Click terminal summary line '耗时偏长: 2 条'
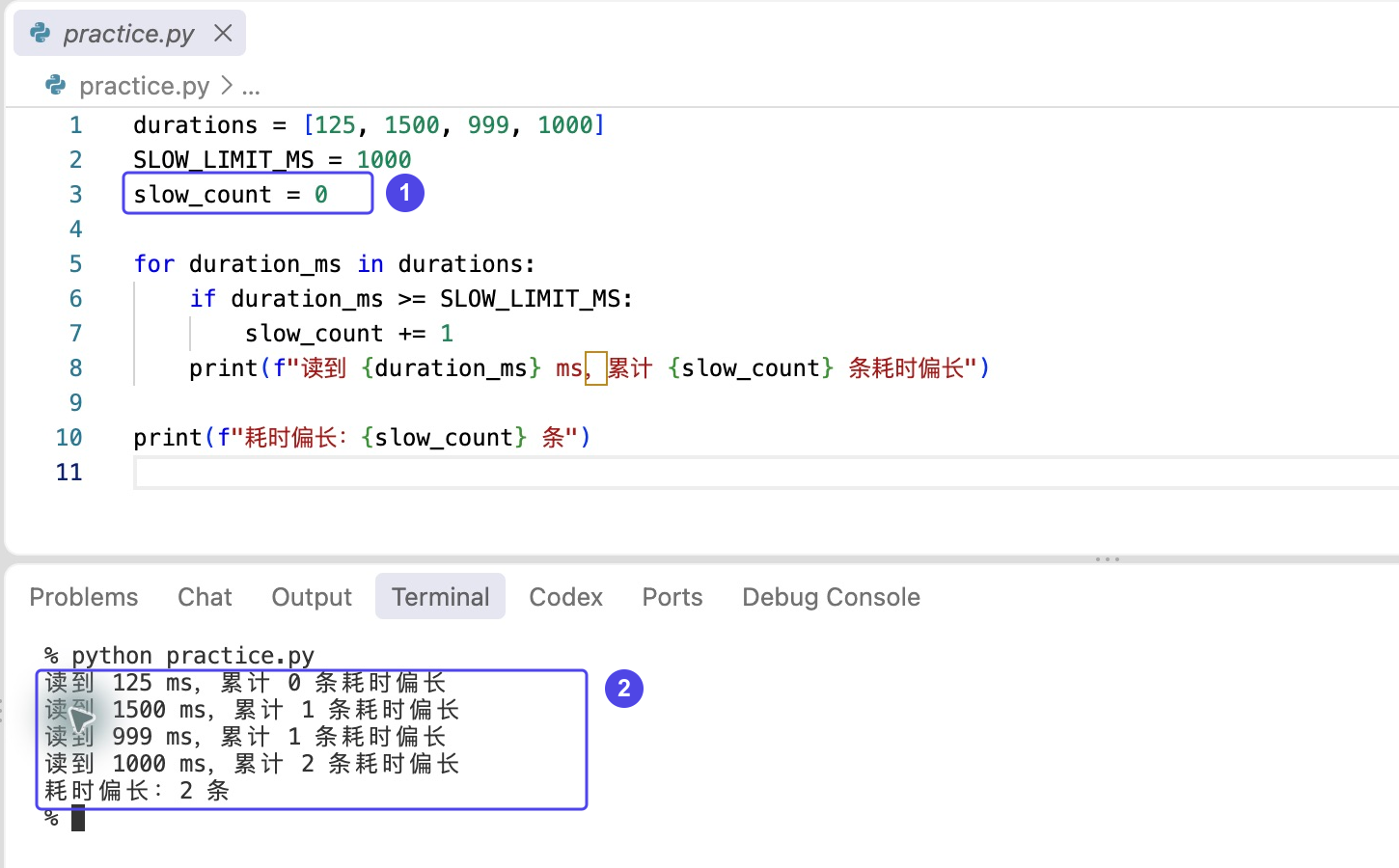1399x868 pixels. tap(137, 791)
